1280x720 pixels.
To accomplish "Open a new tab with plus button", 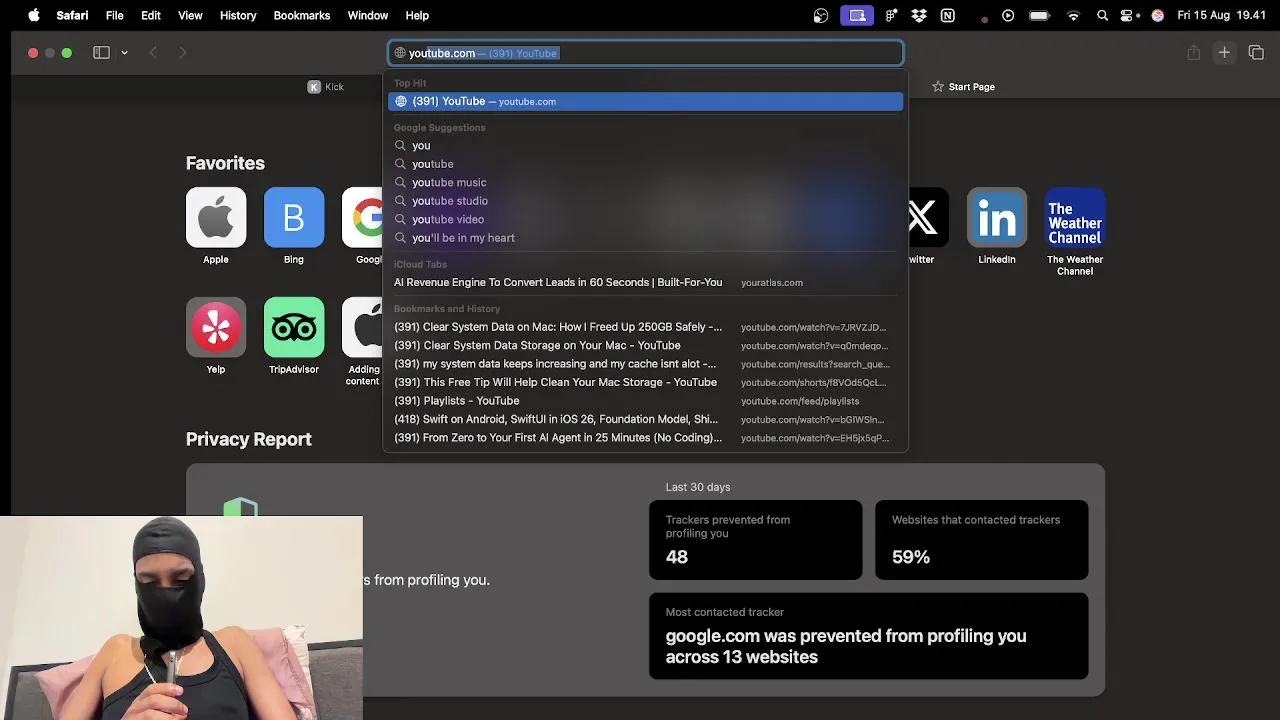I will pos(1224,52).
